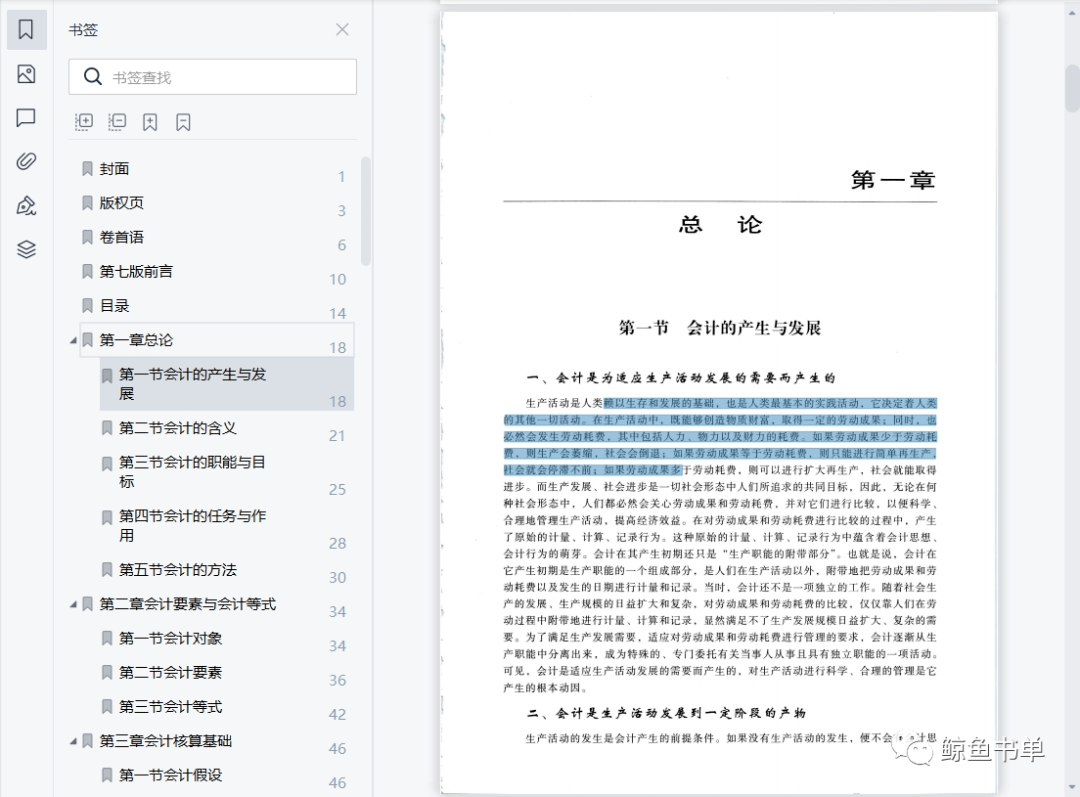Expand all bookmarks using the toolbar icon
This screenshot has height=797, width=1080.
(83, 121)
